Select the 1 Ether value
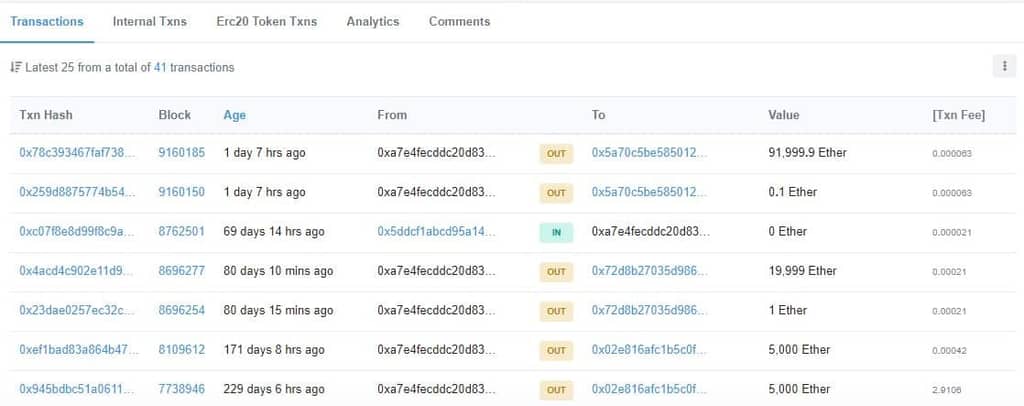This screenshot has width=1024, height=406. 788,310
